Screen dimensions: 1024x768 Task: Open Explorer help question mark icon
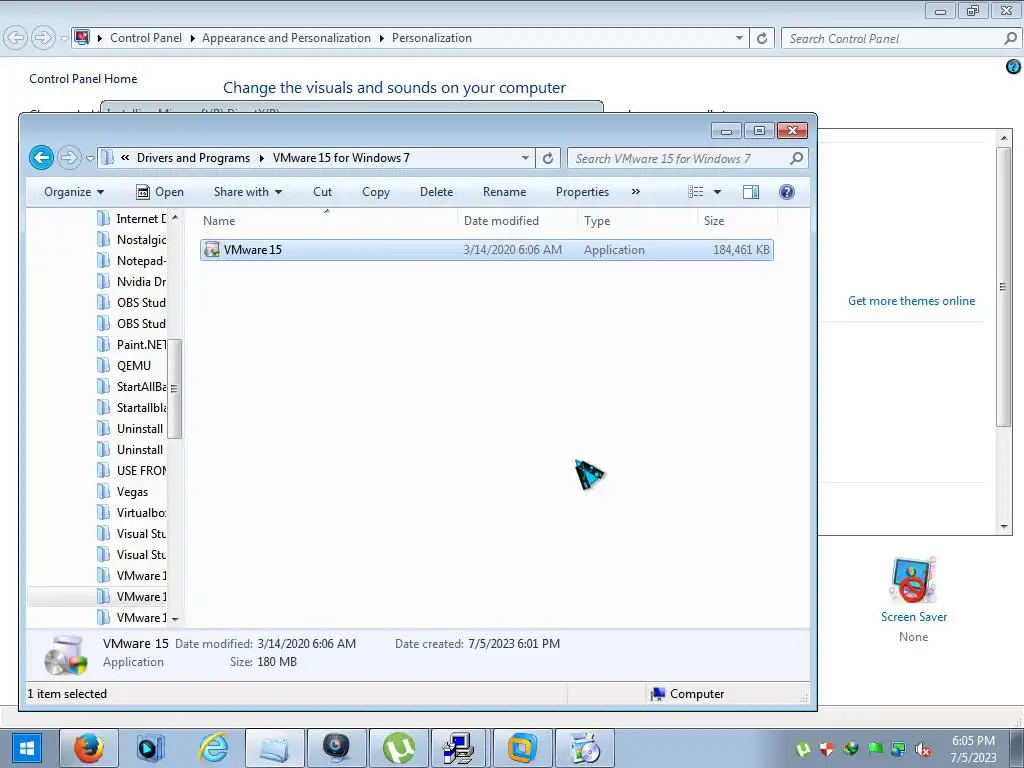click(787, 192)
